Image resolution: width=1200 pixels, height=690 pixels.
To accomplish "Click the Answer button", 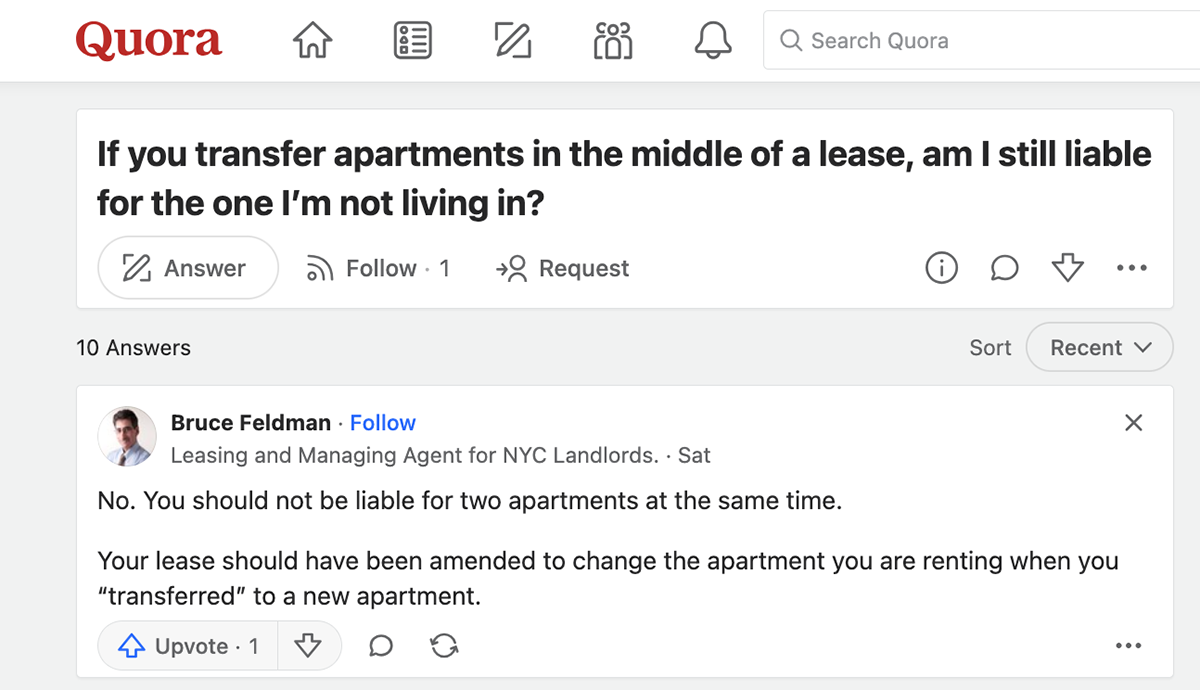I will [x=187, y=267].
